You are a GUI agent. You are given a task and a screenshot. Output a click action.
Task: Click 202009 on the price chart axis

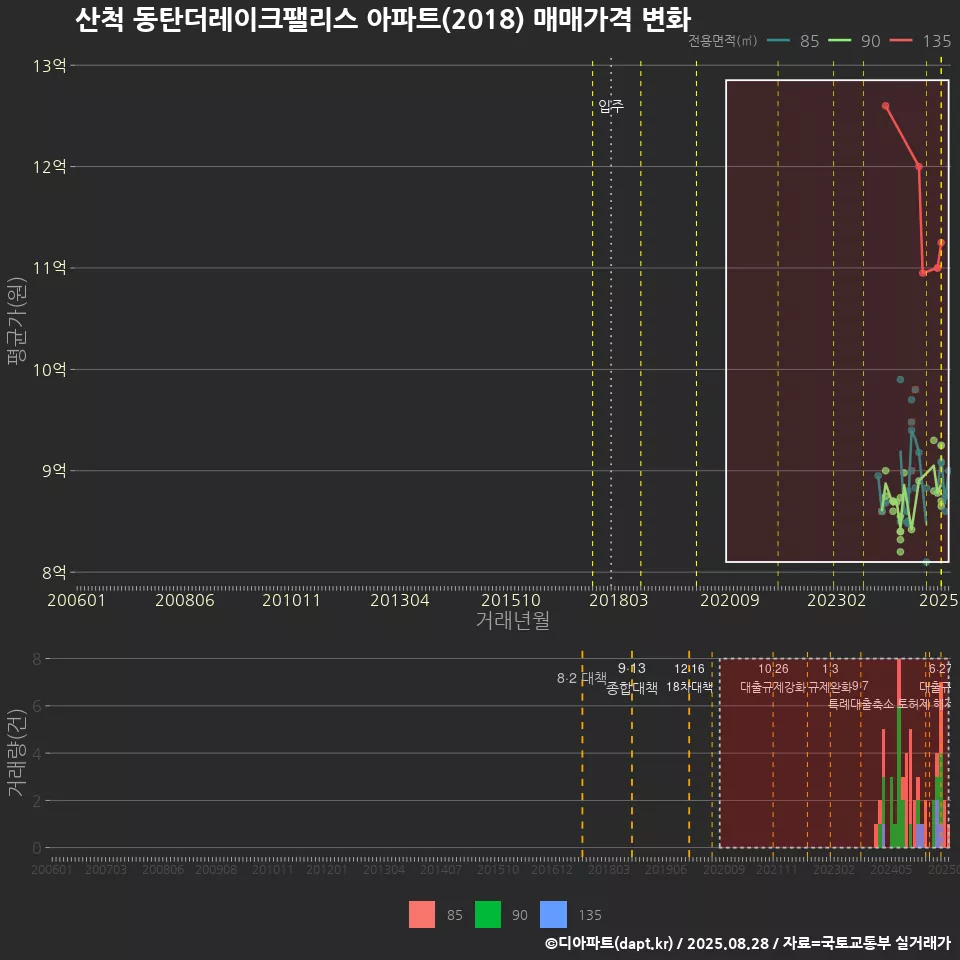pos(730,600)
